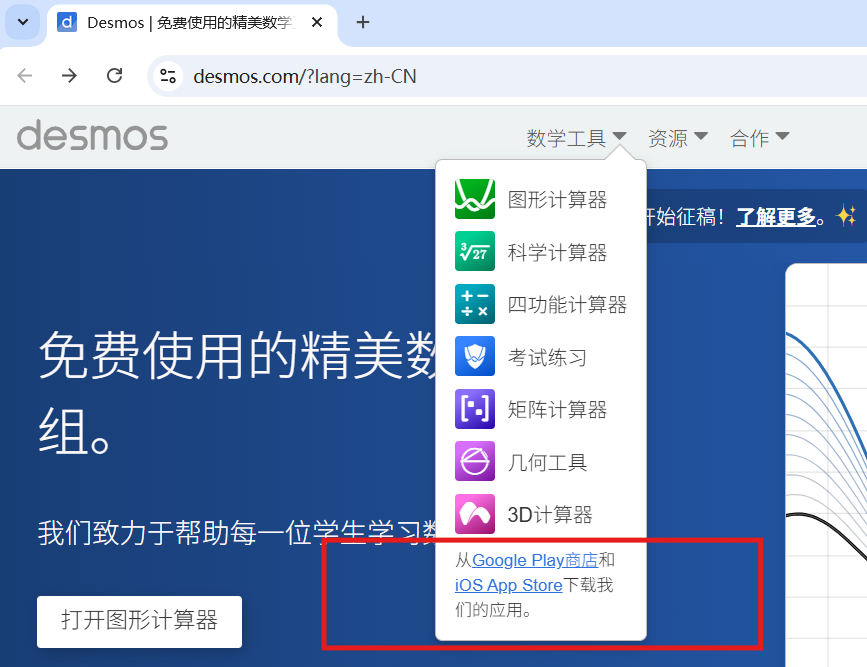Collapse the 数学工具 dropdown menu
Image resolution: width=867 pixels, height=667 pixels.
[x=577, y=138]
